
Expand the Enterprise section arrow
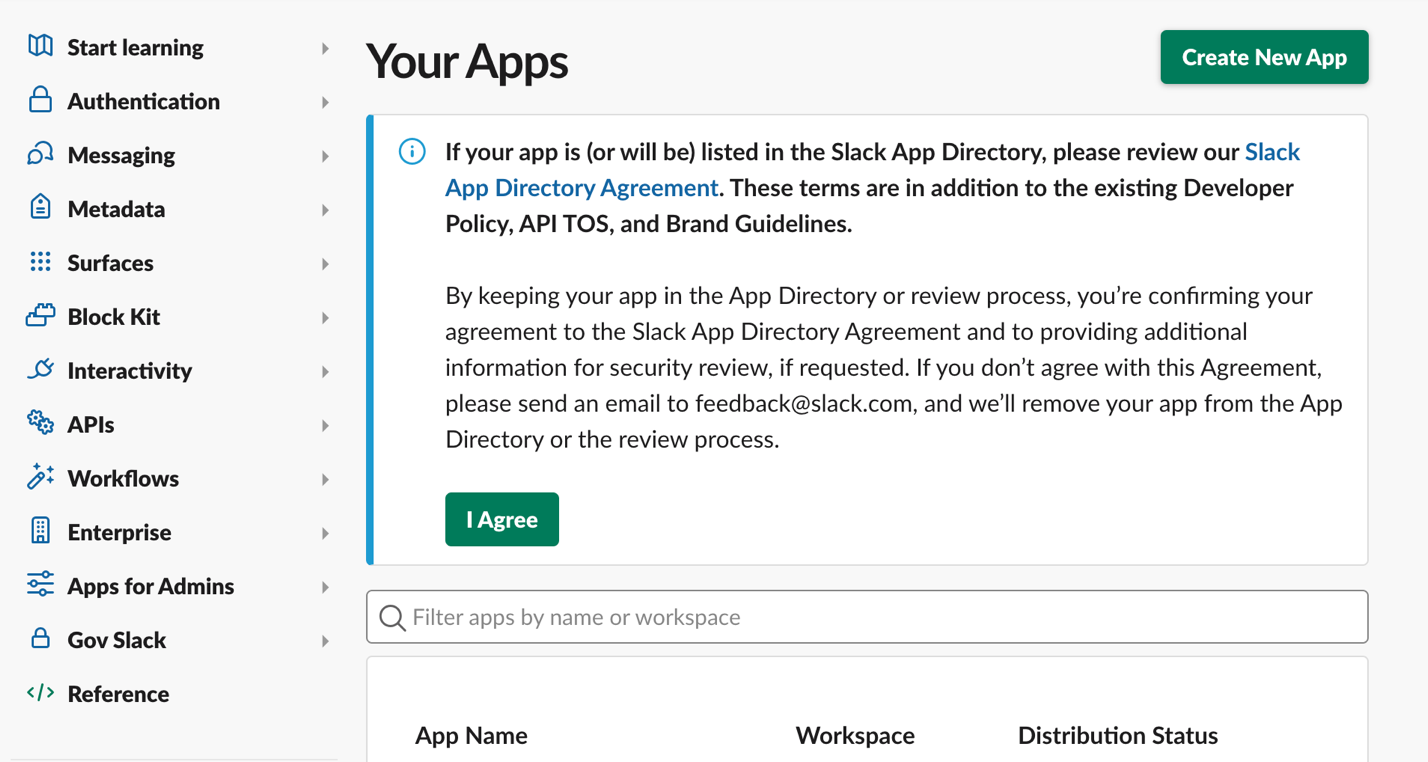(x=325, y=534)
